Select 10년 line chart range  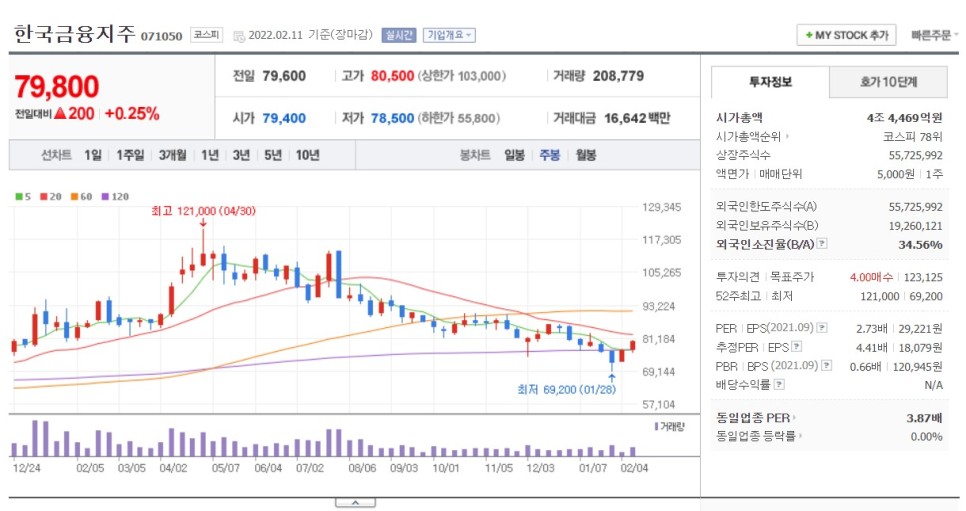307,155
